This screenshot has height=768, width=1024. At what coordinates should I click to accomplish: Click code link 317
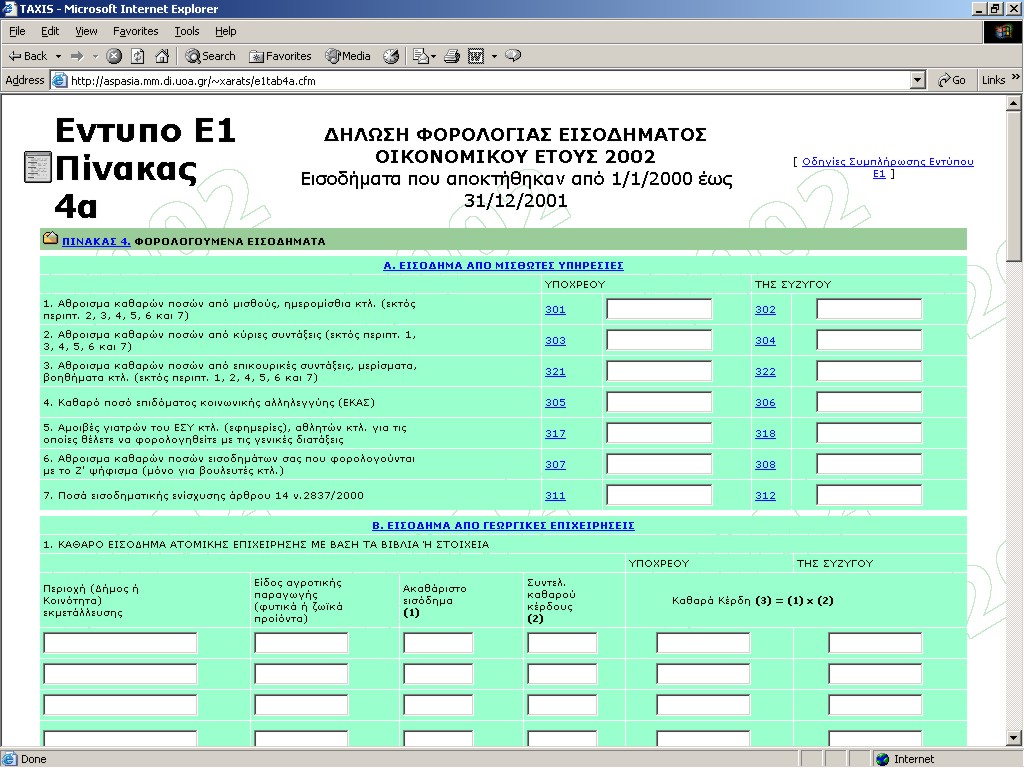pos(555,434)
